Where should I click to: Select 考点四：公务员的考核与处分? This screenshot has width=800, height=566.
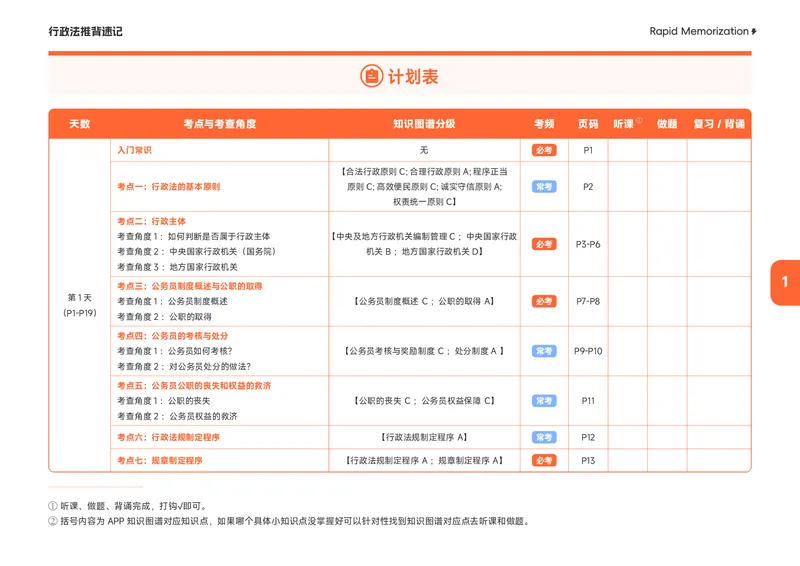[172, 336]
